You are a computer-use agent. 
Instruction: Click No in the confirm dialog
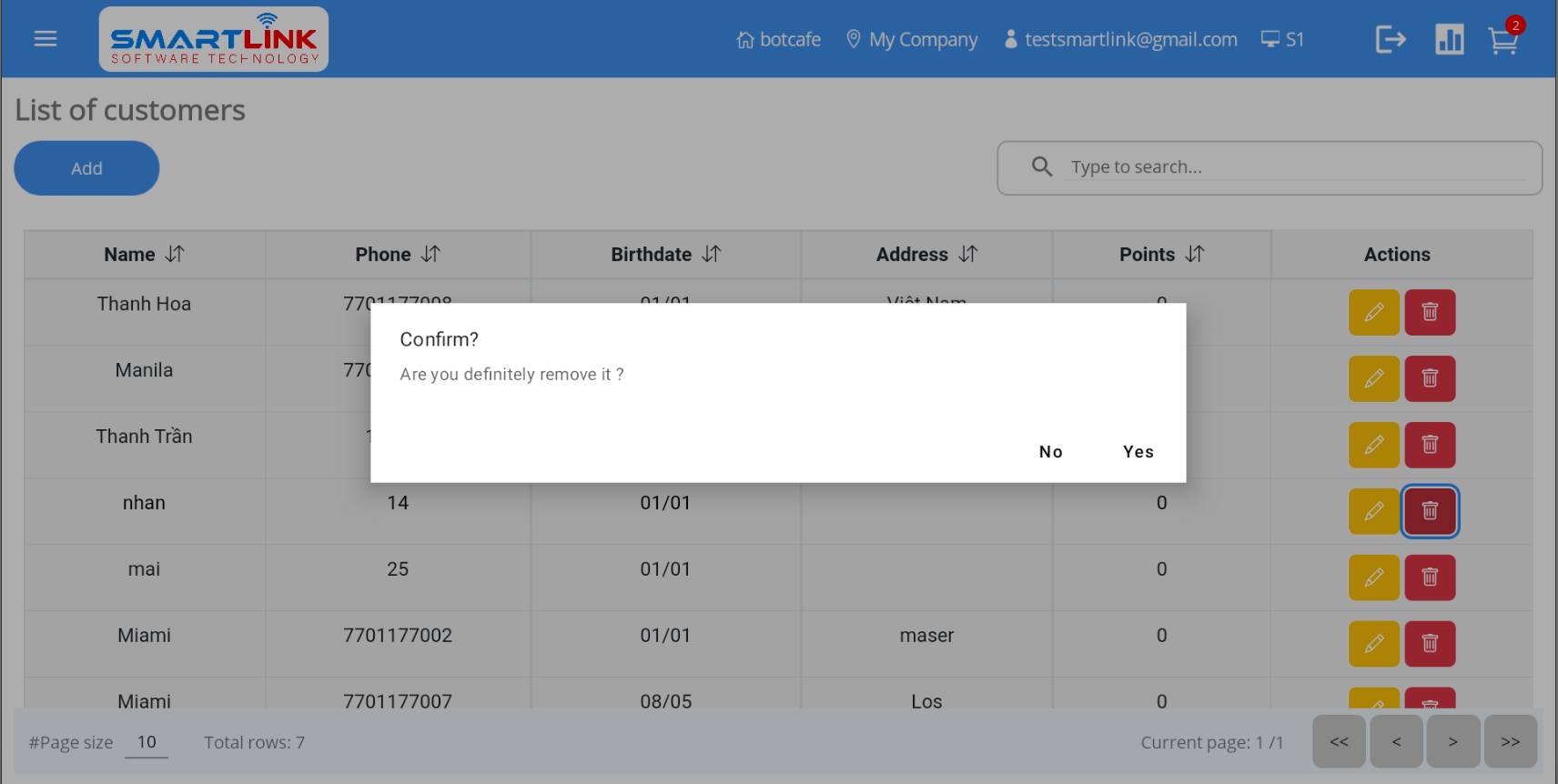(x=1050, y=452)
